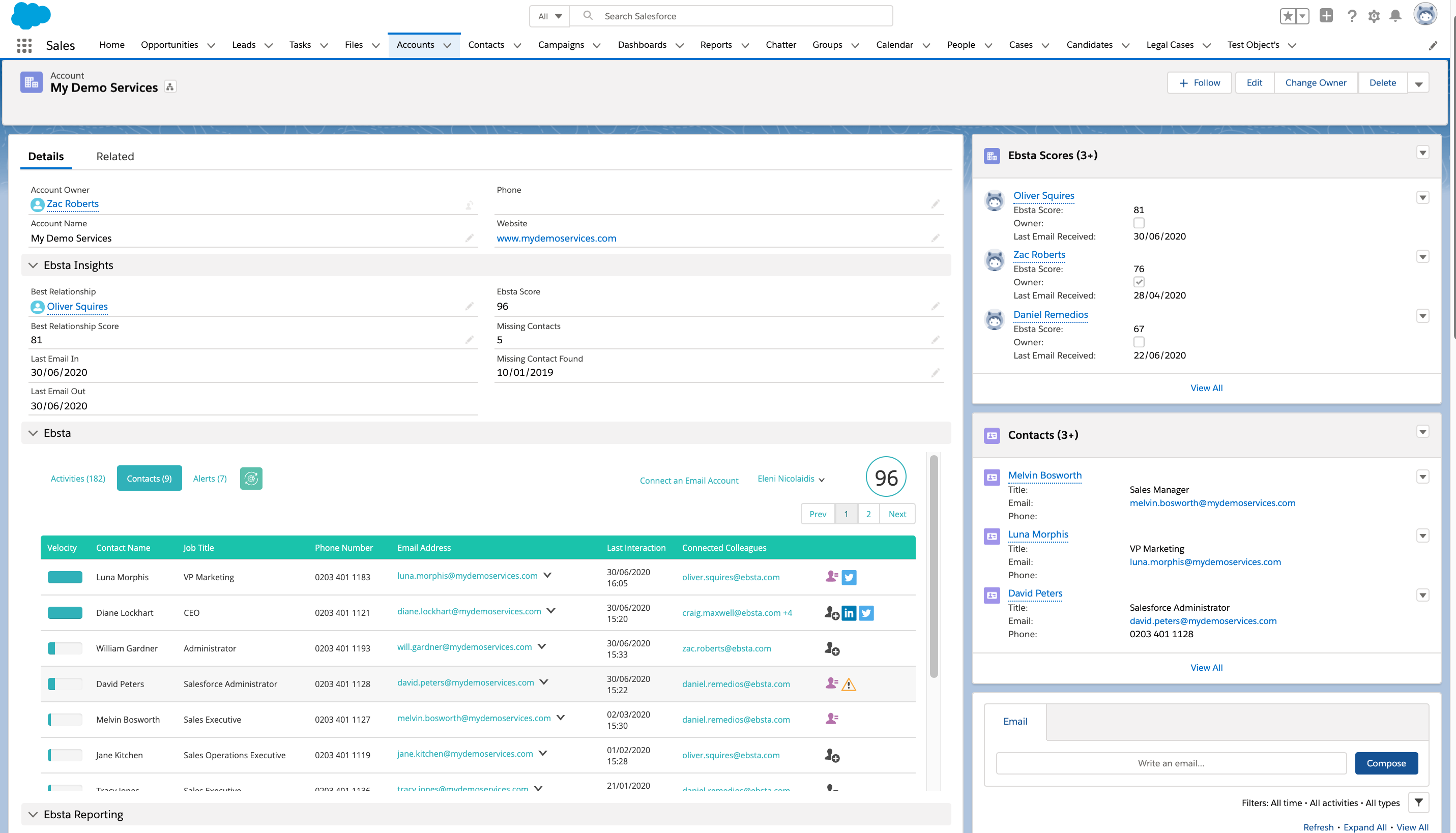The image size is (1456, 833).
Task: Open the Alerts (7) tab
Action: click(x=210, y=479)
